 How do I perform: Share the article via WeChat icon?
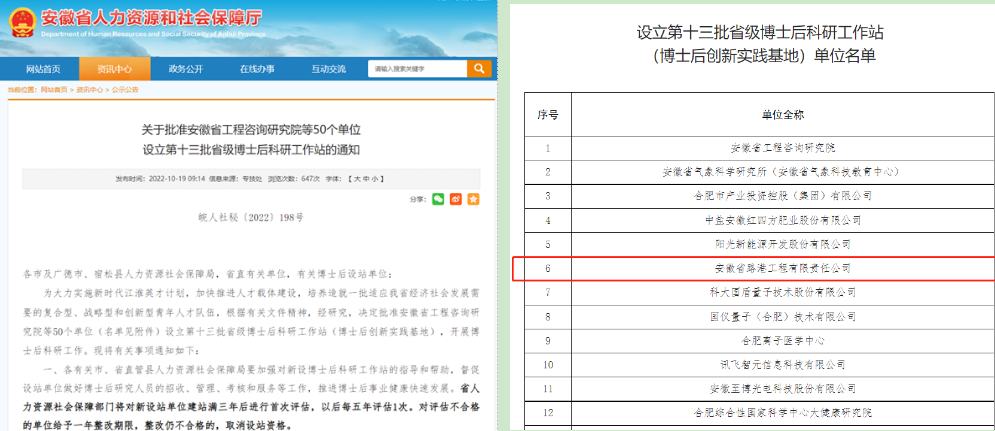click(x=437, y=200)
